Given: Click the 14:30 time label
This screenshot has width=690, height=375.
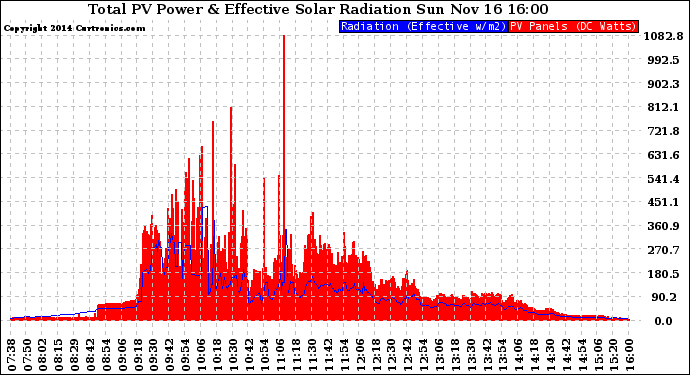Looking at the screenshot, I should point(551,355).
